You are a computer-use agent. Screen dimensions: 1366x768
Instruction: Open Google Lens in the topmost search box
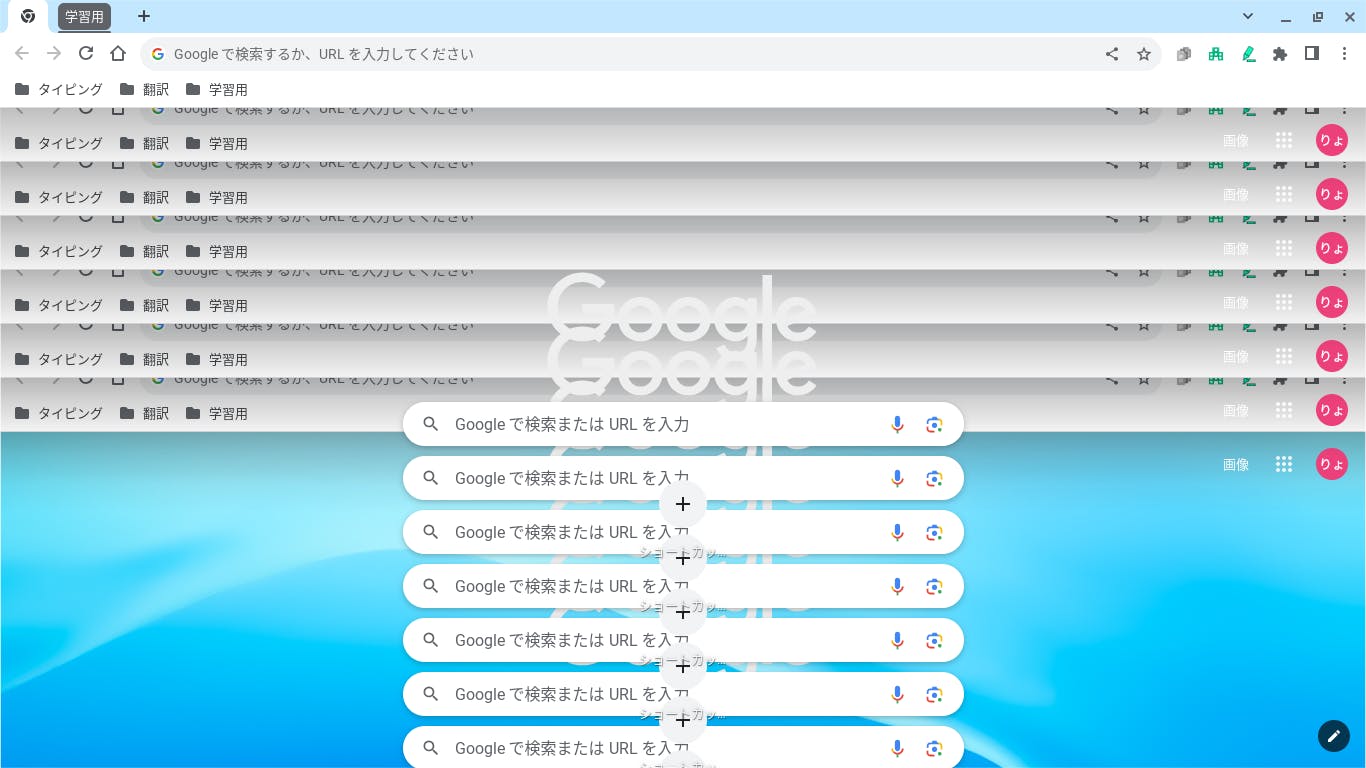coord(934,424)
